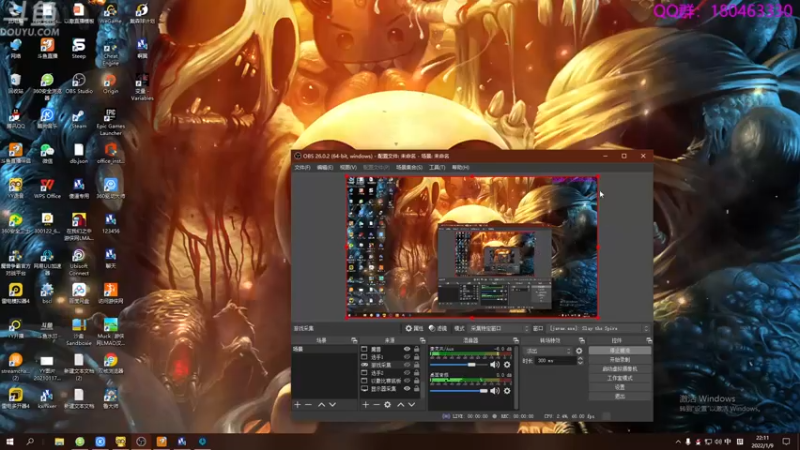Toggle lock on 选手1 source
The width and height of the screenshot is (800, 450).
416,357
